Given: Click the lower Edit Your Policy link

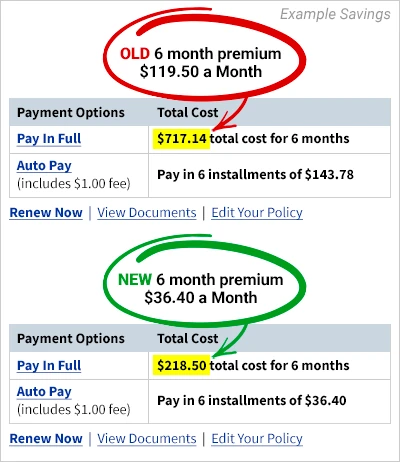Looking at the screenshot, I should point(257,438).
